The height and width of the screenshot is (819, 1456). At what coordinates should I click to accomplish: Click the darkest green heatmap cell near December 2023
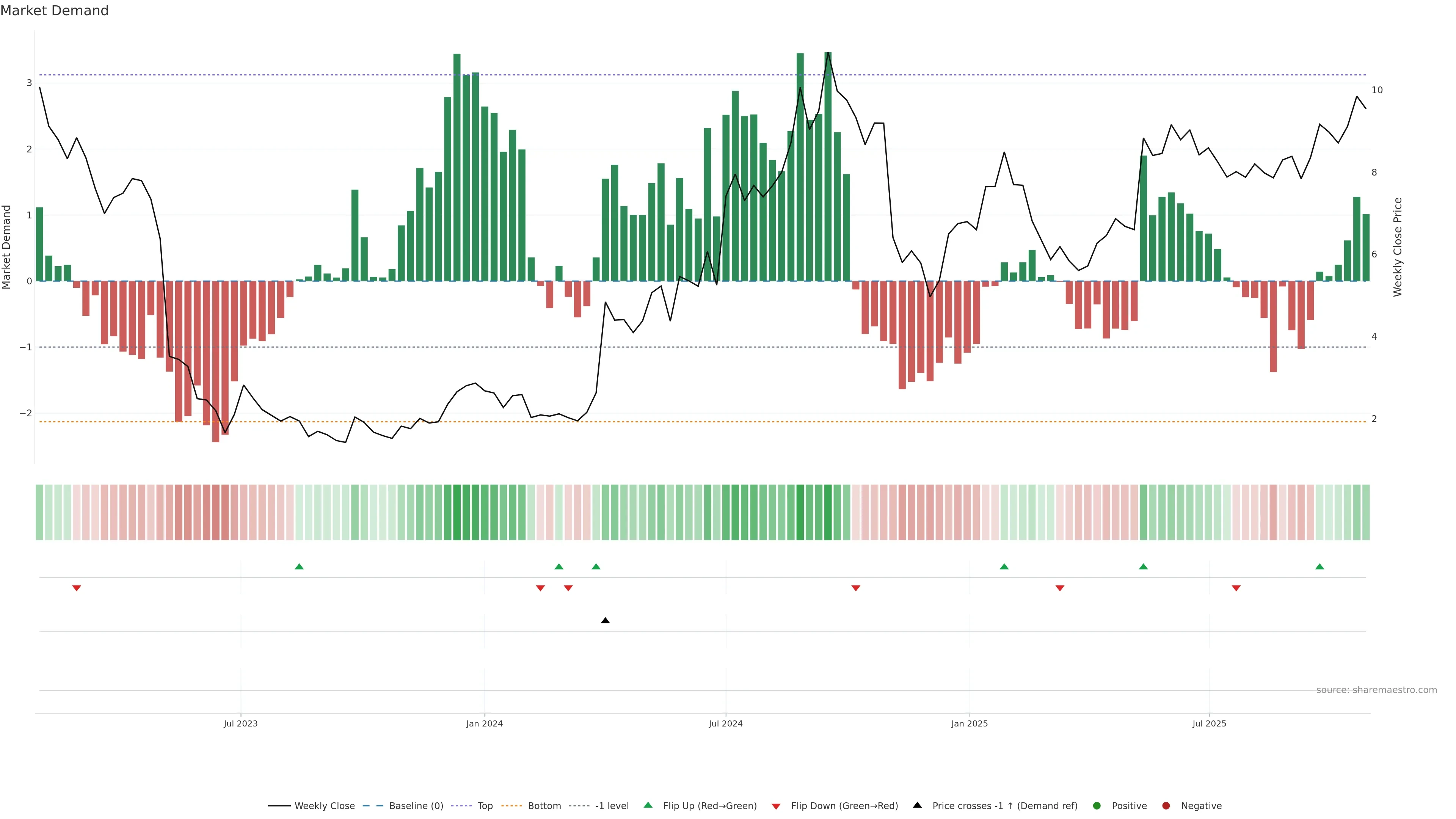(x=457, y=512)
